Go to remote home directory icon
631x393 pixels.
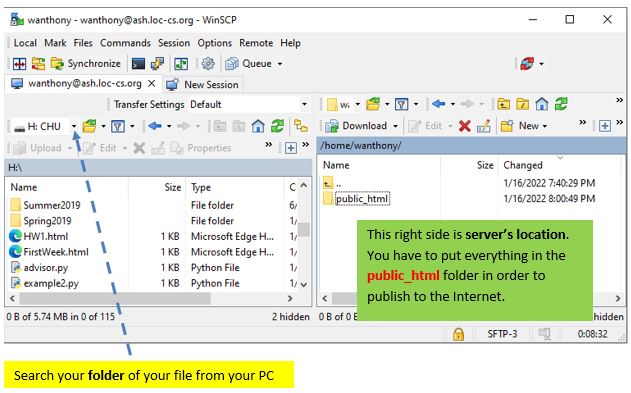(542, 104)
